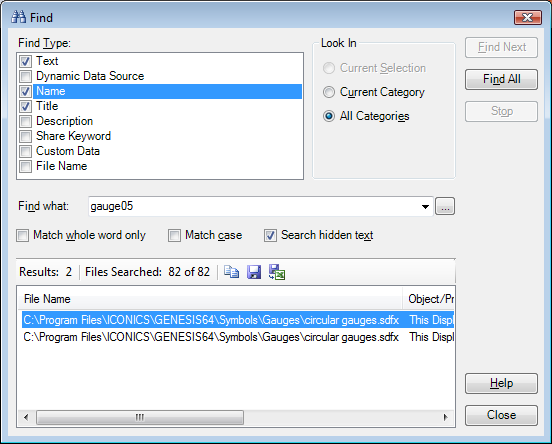The image size is (552, 444).
Task: Close the Find dialog with X
Action: pyautogui.click(x=527, y=17)
